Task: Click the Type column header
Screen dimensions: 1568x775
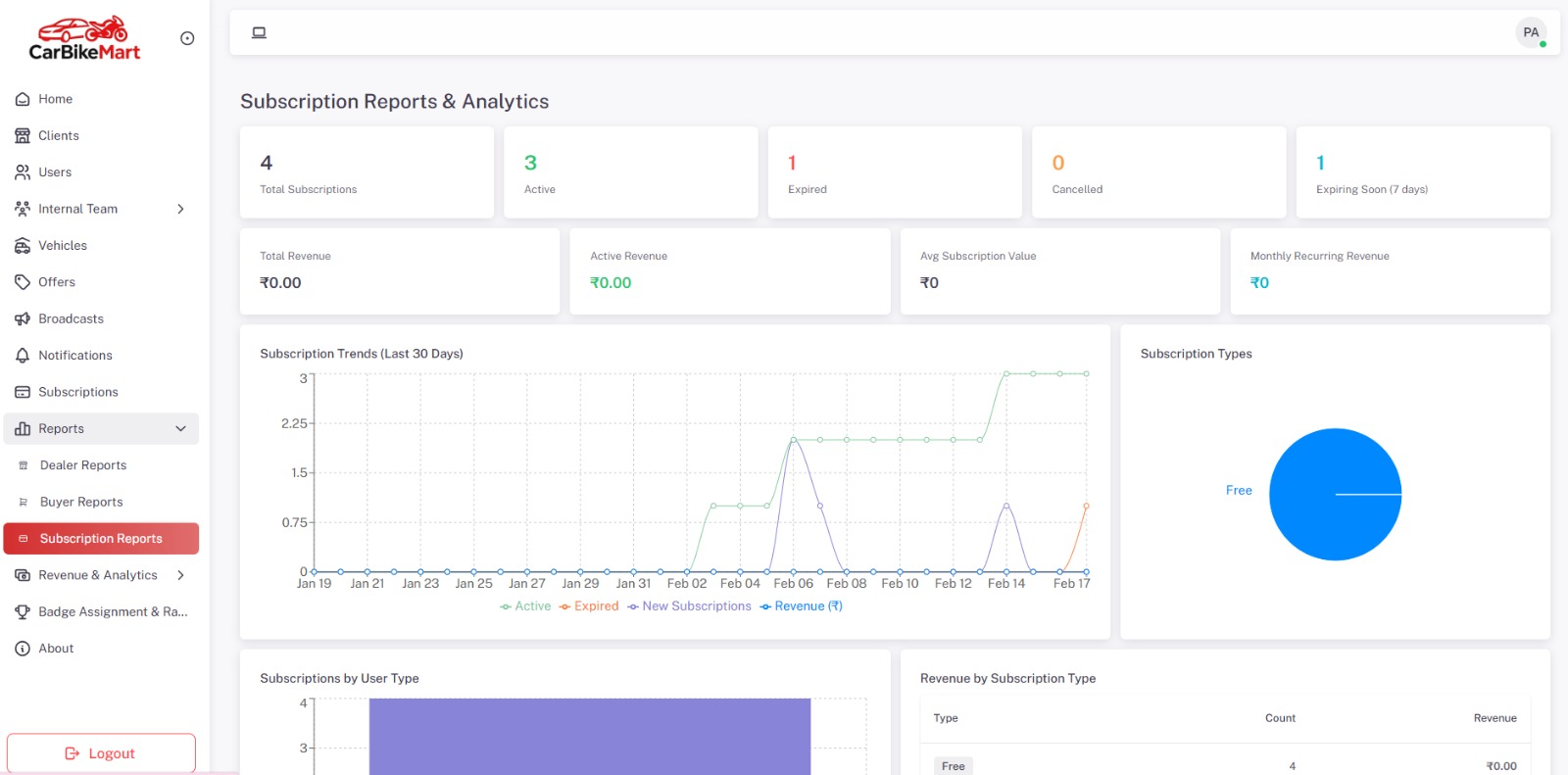Action: tap(946, 718)
